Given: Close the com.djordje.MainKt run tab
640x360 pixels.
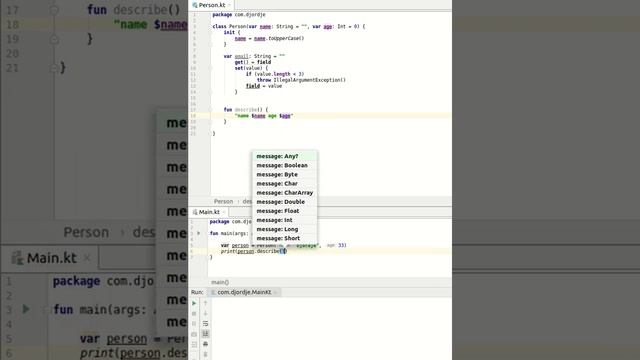Looking at the screenshot, I should pyautogui.click(x=276, y=292).
